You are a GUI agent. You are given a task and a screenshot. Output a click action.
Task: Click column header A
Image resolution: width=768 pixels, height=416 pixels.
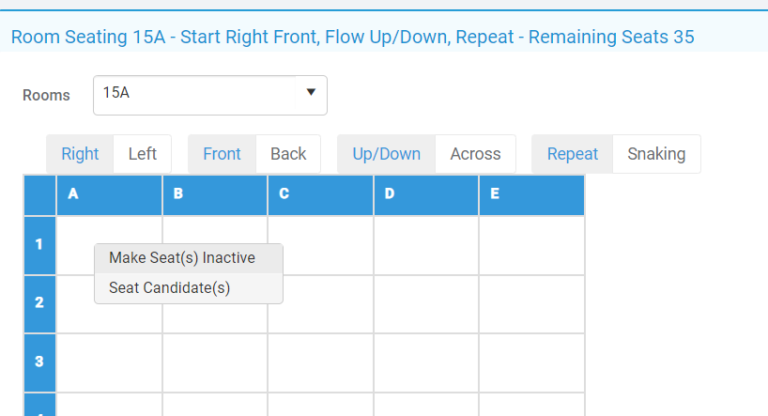(x=109, y=195)
